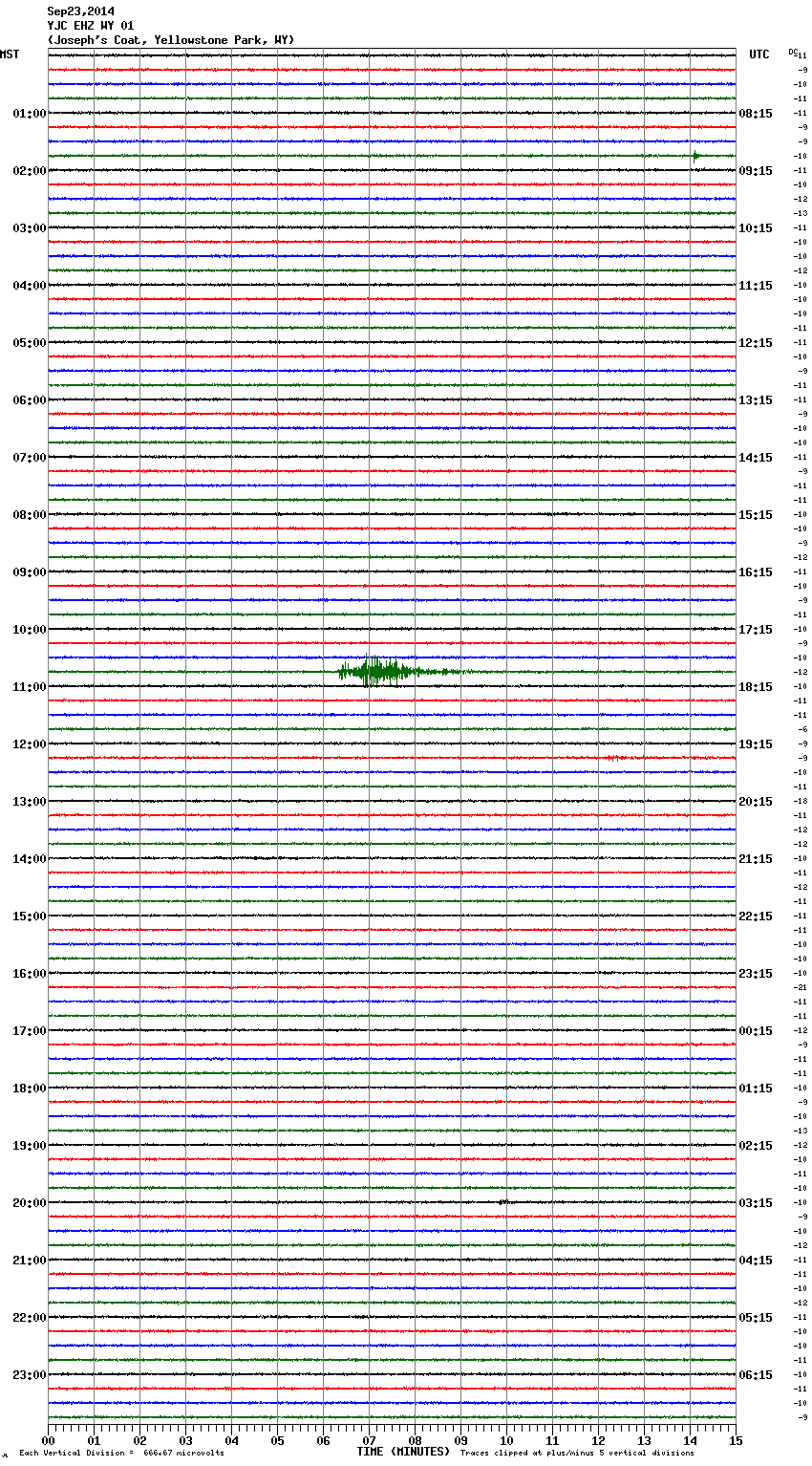812x1466 pixels.
Task: Select the 04:00 MST hour label
Action: tap(30, 286)
